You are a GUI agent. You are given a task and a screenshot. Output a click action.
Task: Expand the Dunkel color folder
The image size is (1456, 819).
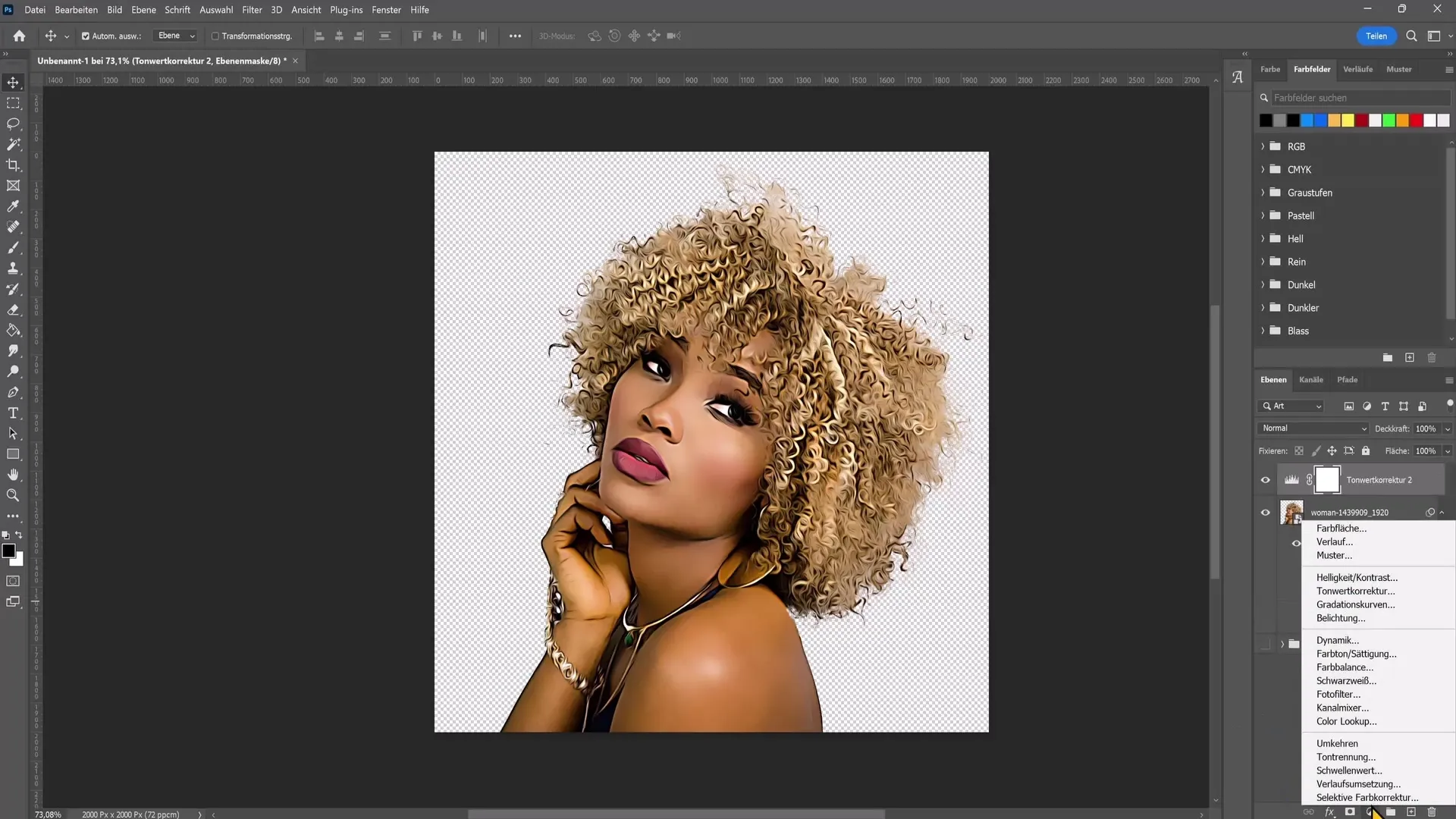1263,284
